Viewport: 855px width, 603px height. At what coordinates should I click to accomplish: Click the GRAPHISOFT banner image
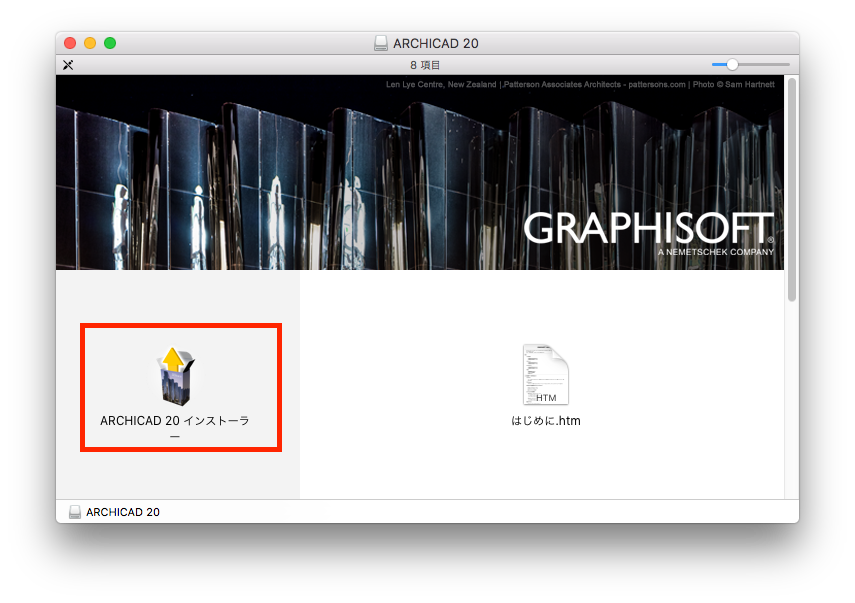tap(420, 173)
